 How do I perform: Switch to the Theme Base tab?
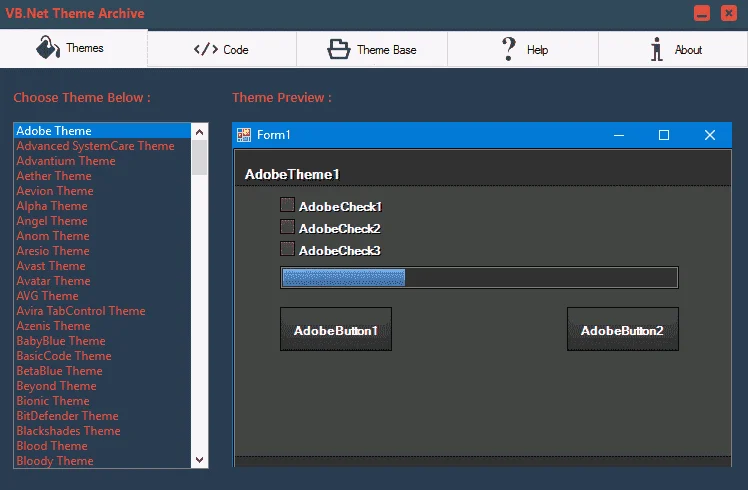click(372, 49)
